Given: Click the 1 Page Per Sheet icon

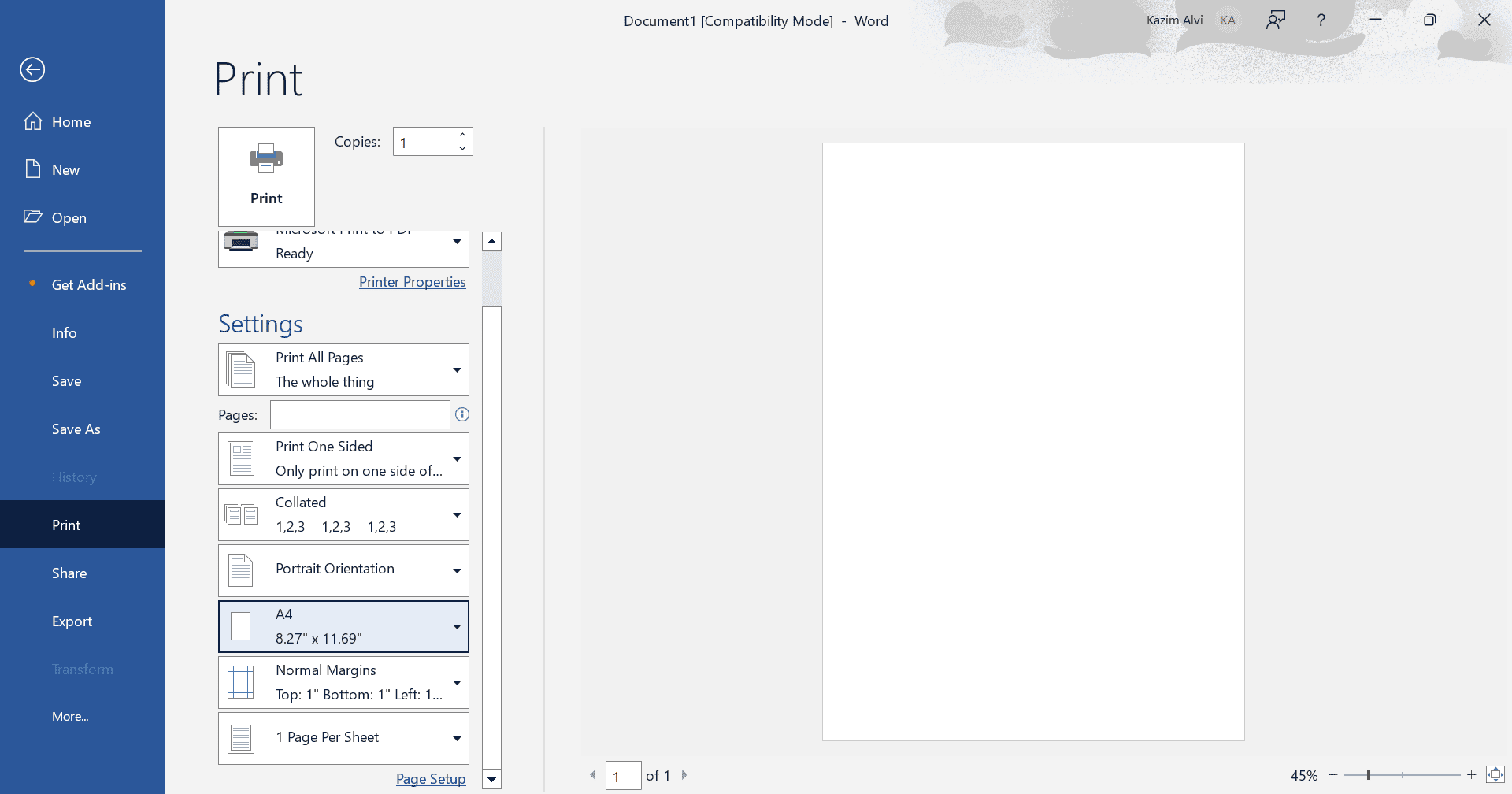Looking at the screenshot, I should [x=241, y=738].
